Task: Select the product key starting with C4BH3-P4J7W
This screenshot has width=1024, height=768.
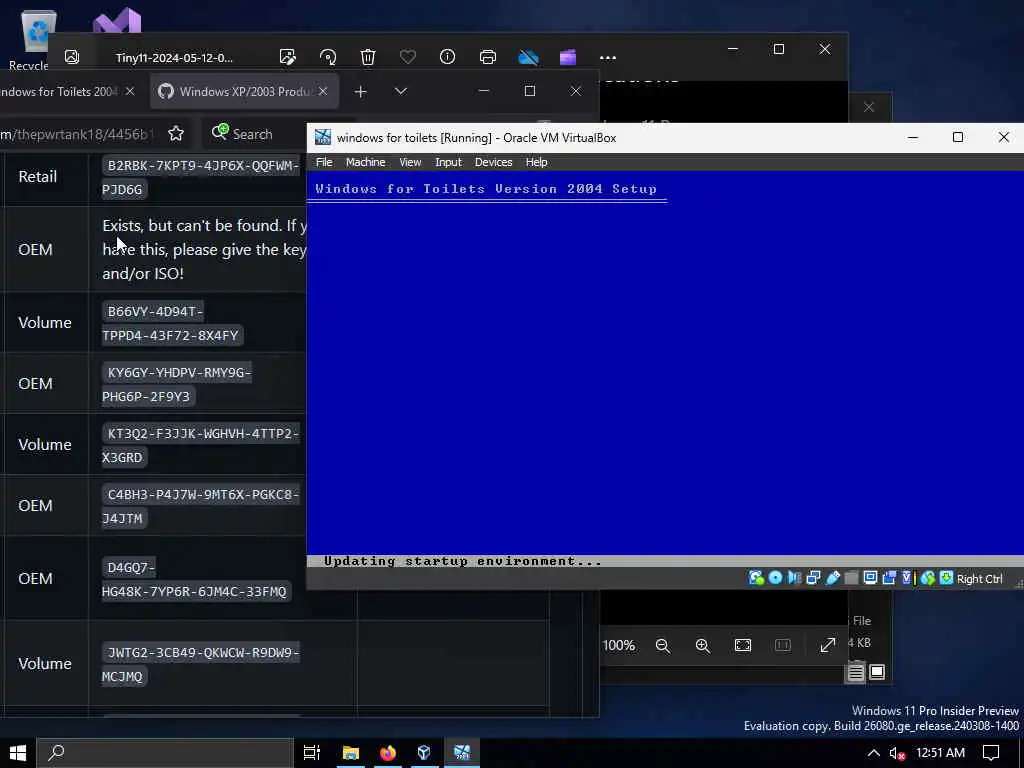Action: [x=200, y=506]
